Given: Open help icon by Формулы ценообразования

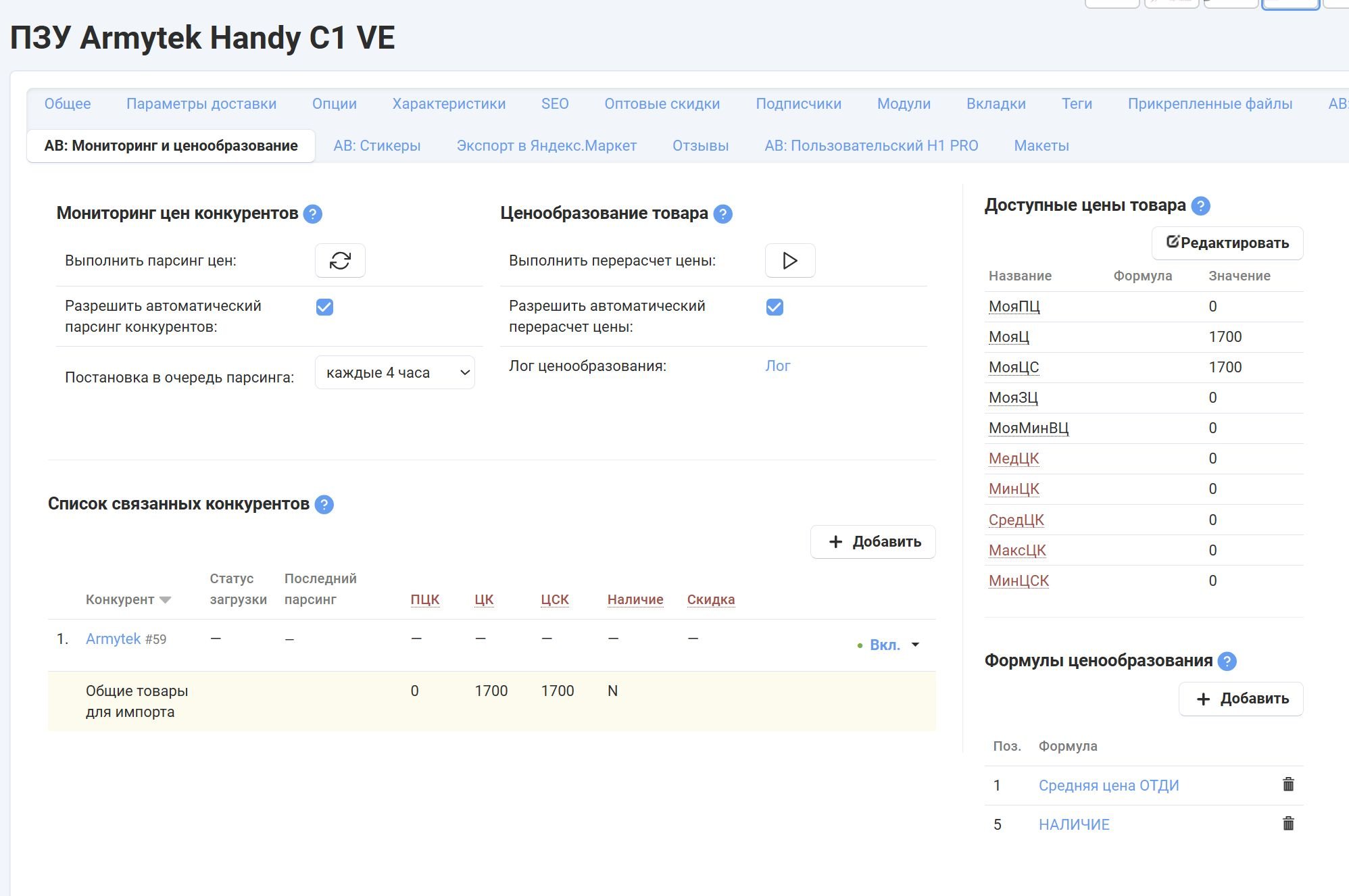Looking at the screenshot, I should click(x=1227, y=662).
